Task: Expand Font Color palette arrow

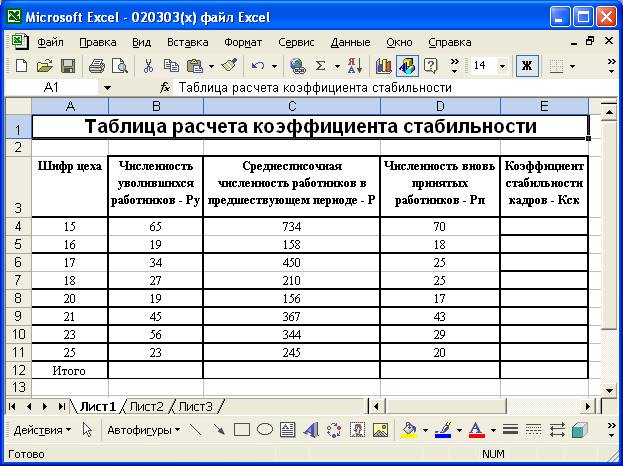Action: click(493, 430)
